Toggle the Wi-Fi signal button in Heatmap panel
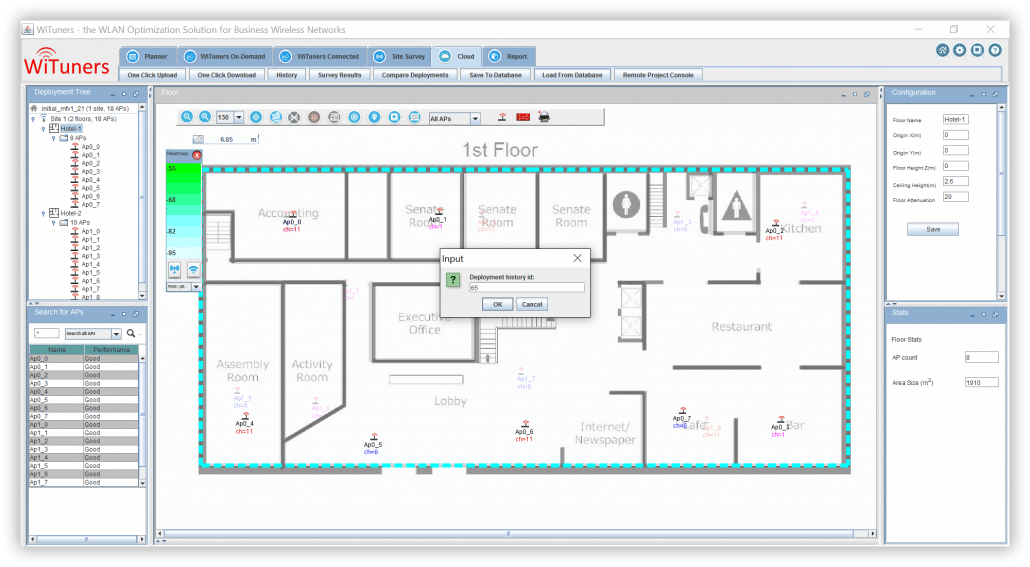This screenshot has height=567, width=1030. click(193, 269)
